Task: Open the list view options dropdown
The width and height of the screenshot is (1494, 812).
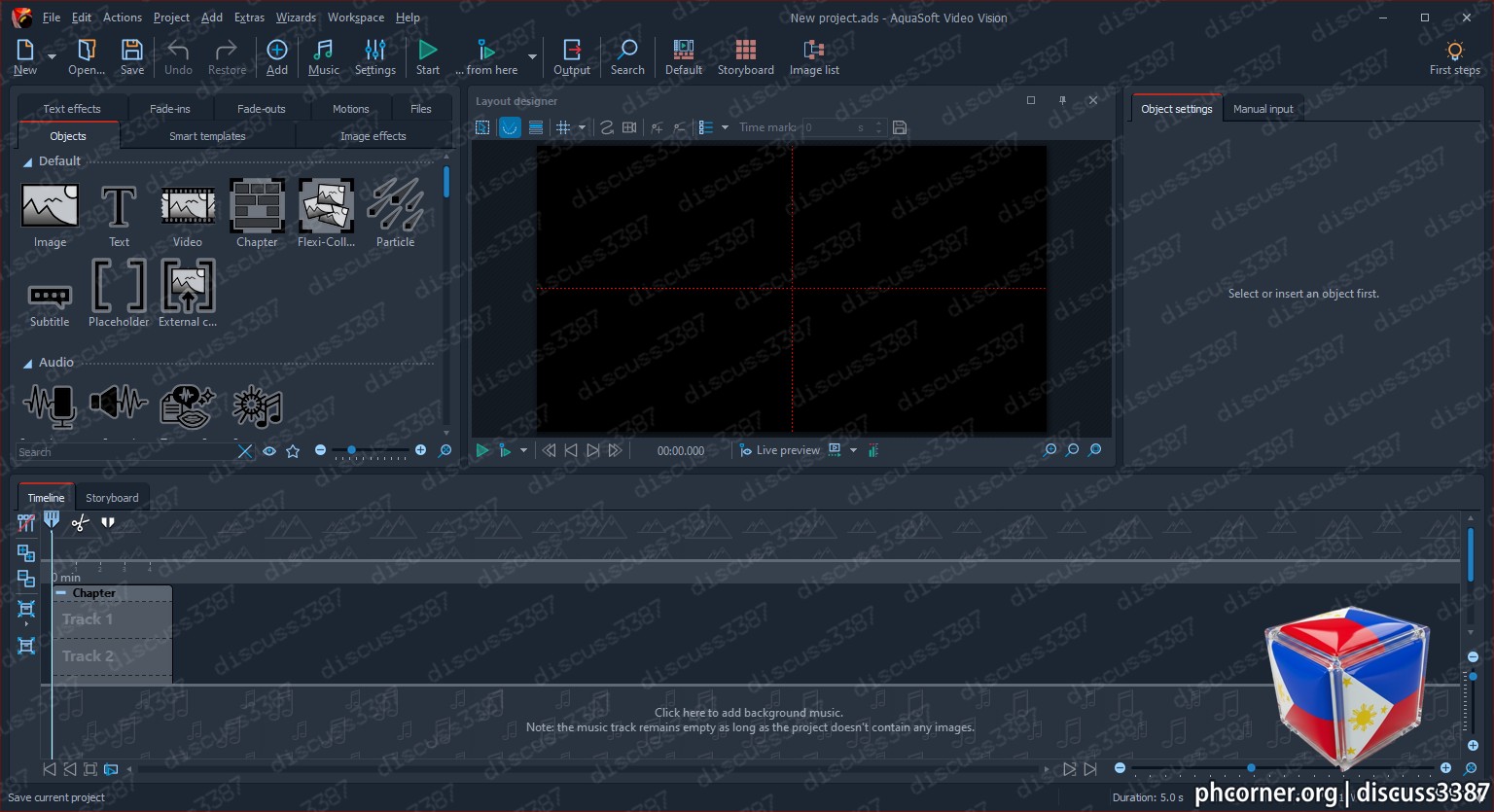Action: [x=725, y=127]
